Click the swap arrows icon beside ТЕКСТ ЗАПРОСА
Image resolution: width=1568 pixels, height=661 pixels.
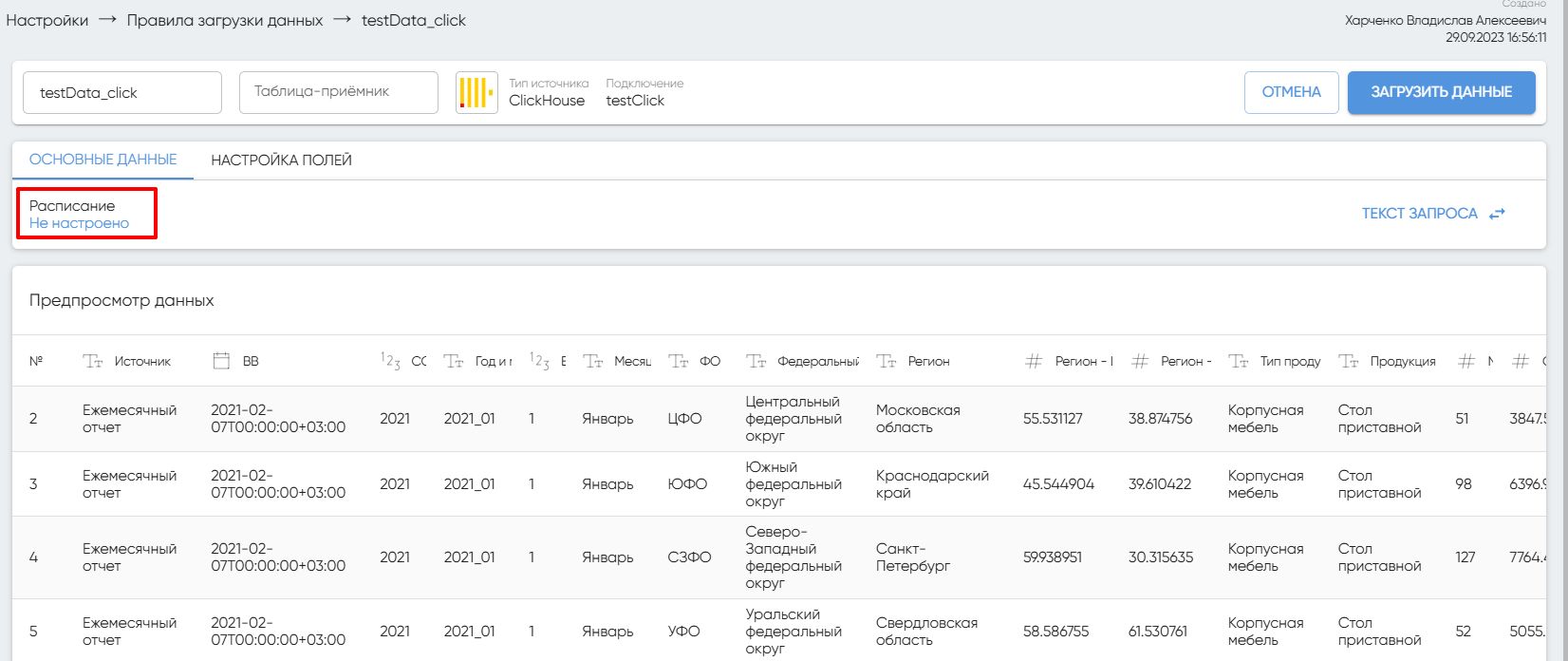(1497, 214)
